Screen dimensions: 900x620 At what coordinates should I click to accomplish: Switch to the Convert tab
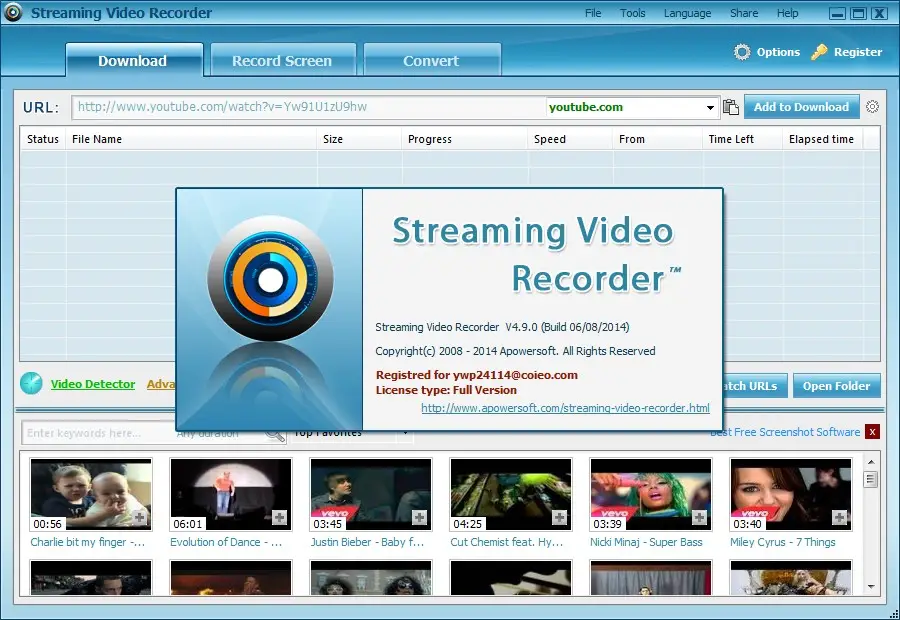(x=431, y=60)
